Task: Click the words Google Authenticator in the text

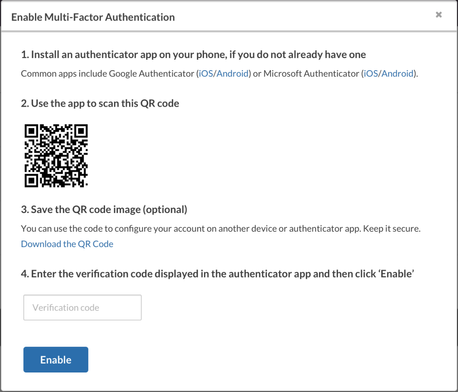Action: [151, 73]
